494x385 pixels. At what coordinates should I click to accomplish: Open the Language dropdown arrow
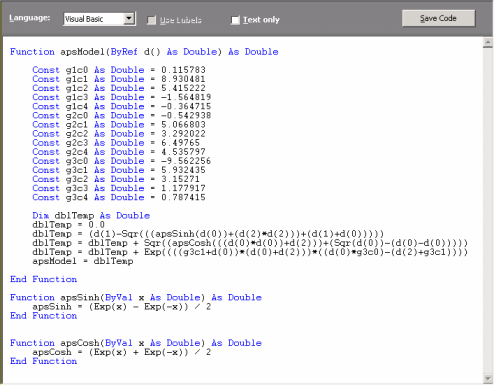point(129,19)
